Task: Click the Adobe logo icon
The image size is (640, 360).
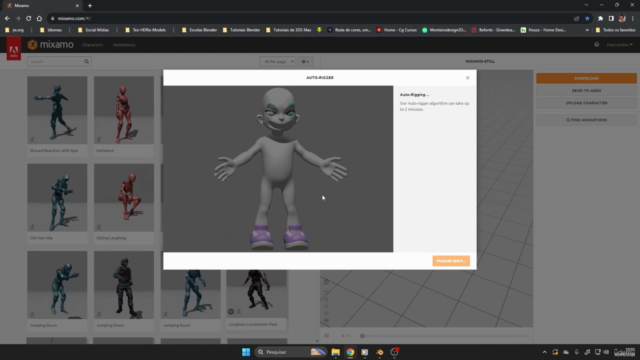Action: (x=13, y=50)
